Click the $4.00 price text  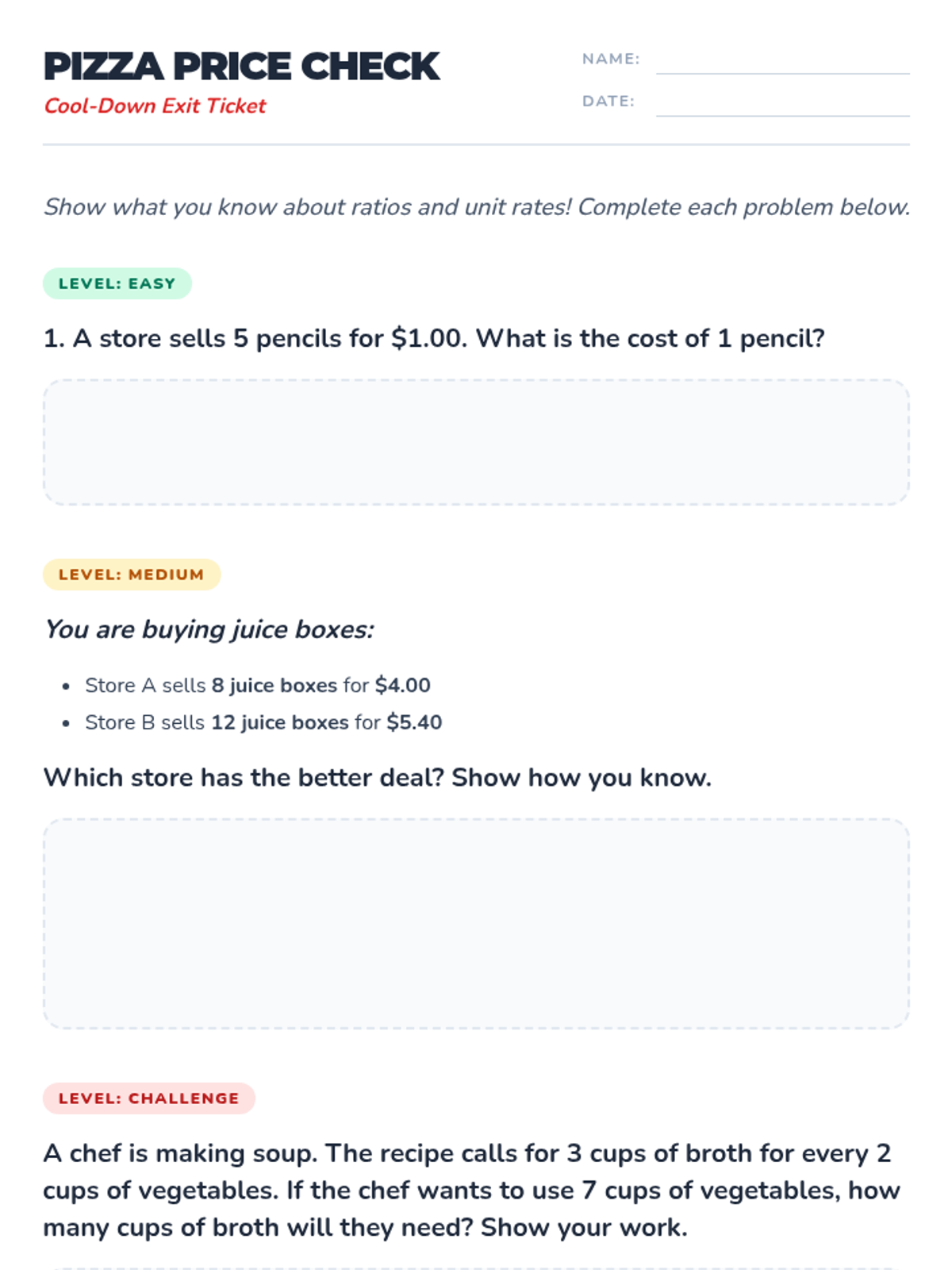pyautogui.click(x=403, y=685)
